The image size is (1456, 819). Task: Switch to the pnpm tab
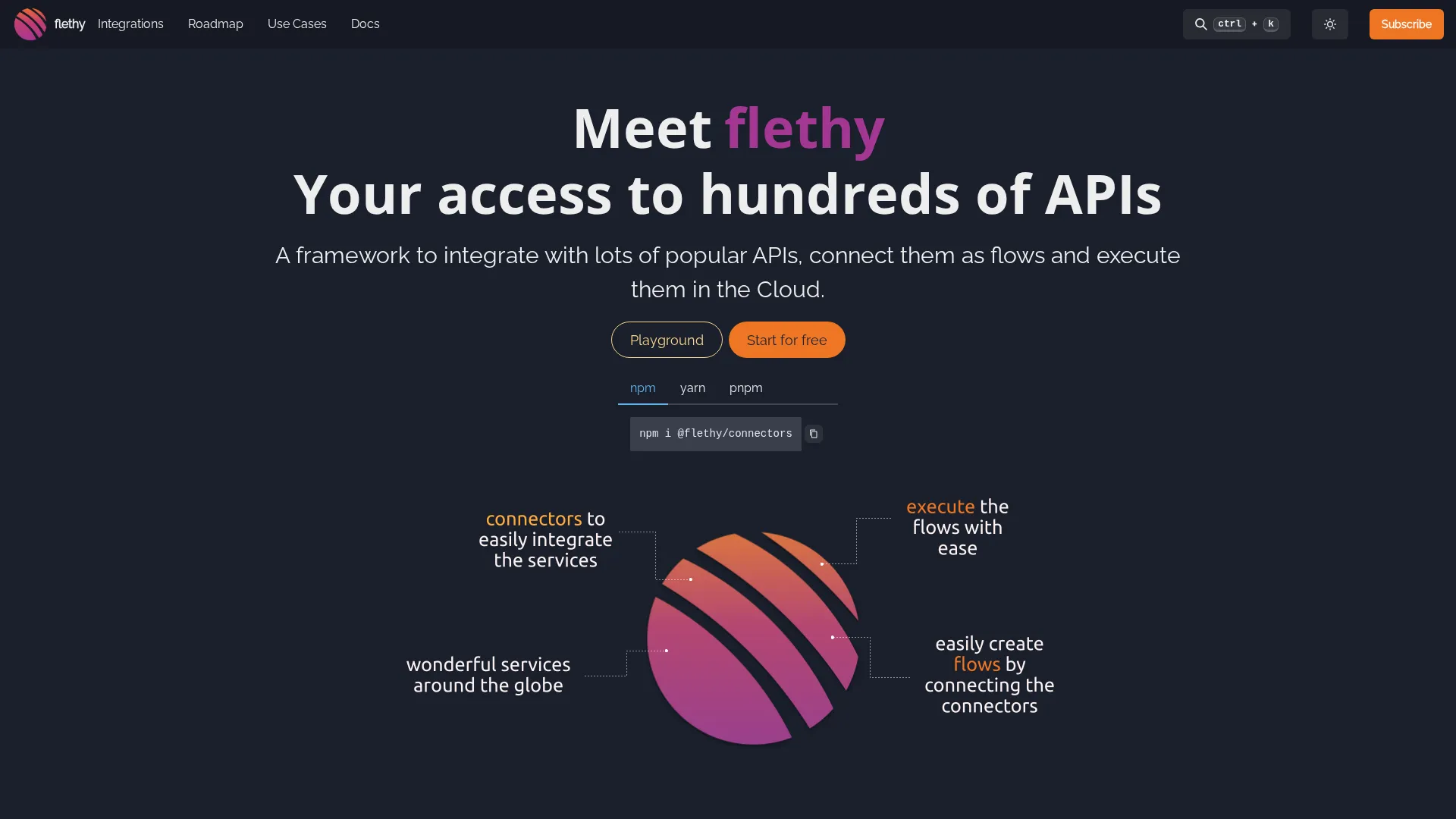(x=745, y=388)
